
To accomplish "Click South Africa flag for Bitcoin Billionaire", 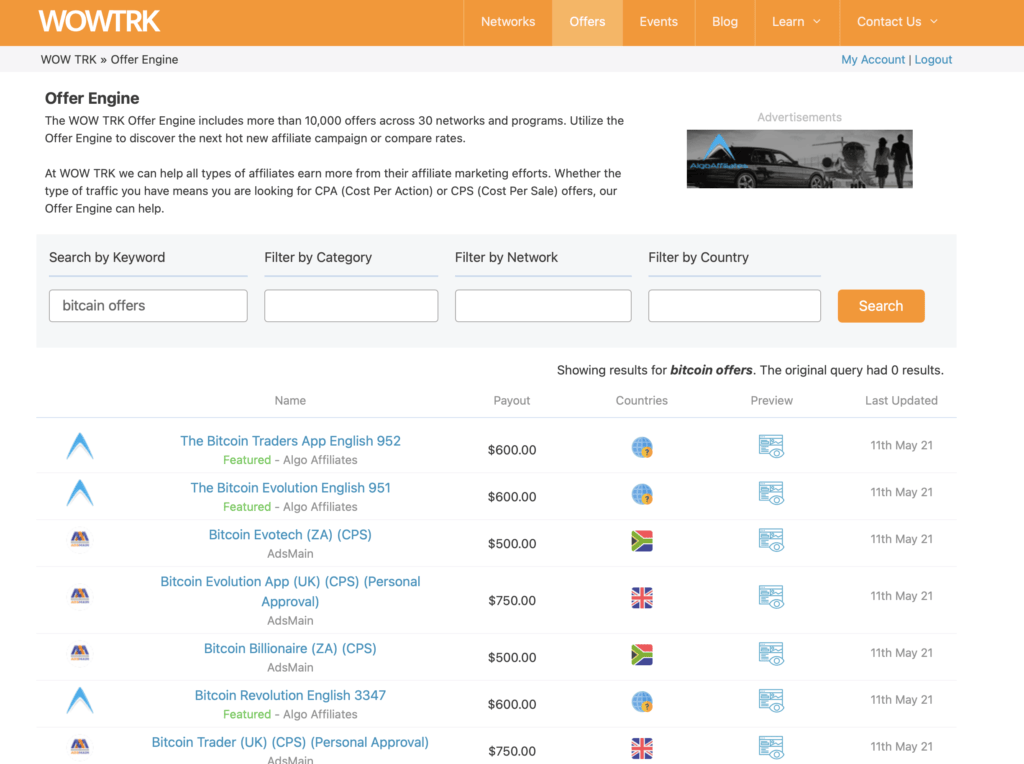I will 642,655.
